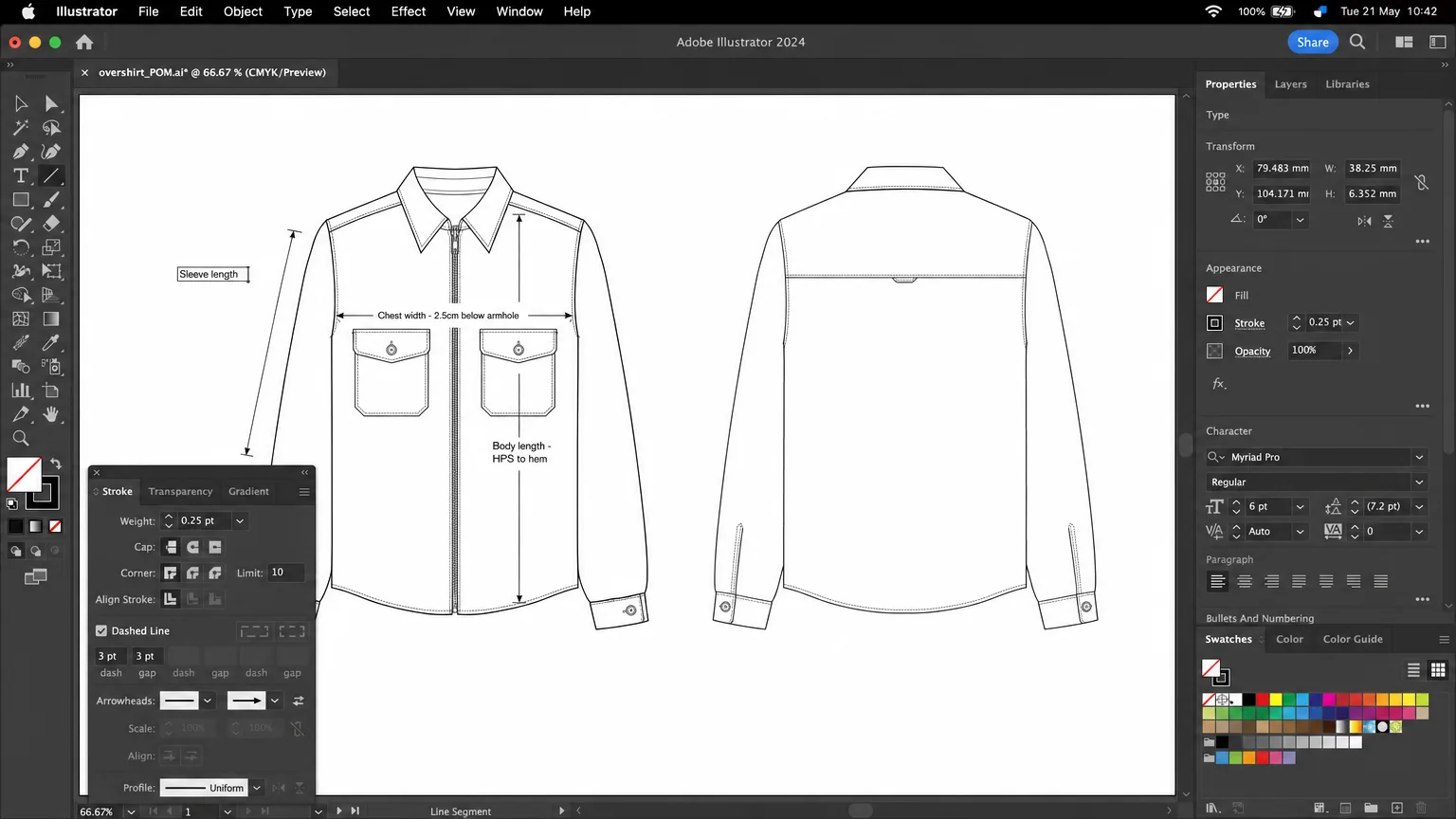Select the Selection tool arrow
Image resolution: width=1456 pixels, height=819 pixels.
pos(21,103)
